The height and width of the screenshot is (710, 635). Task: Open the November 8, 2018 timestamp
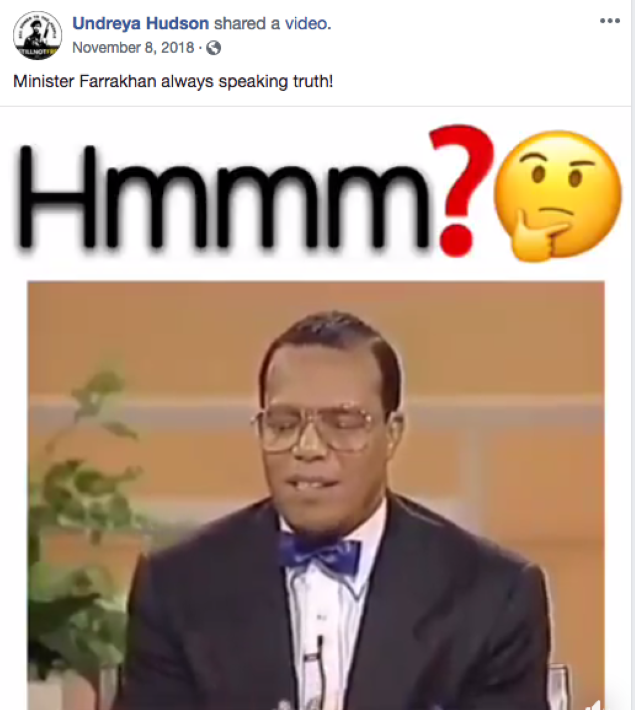[x=133, y=48]
